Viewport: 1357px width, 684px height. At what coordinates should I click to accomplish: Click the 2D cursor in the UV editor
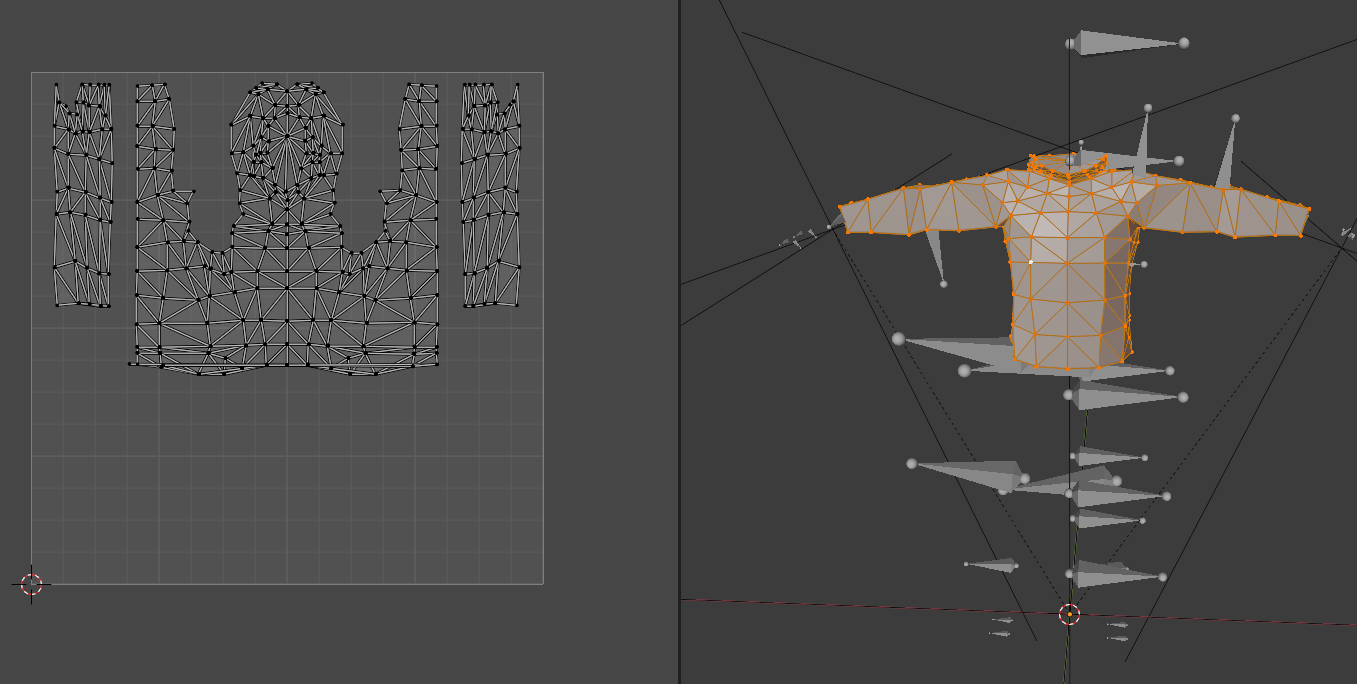31,584
